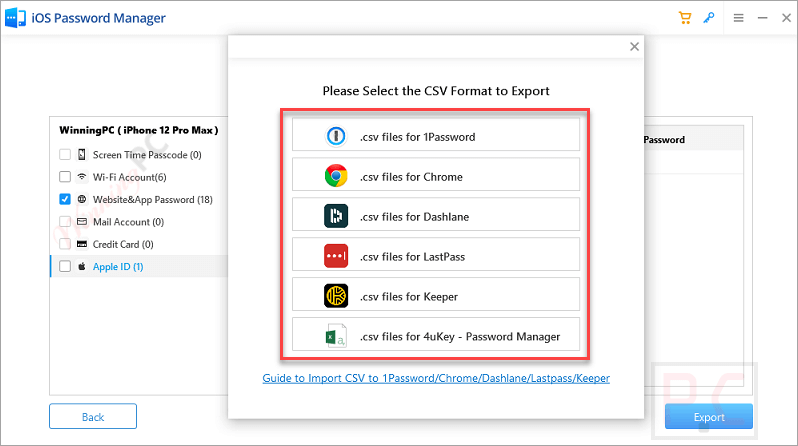Click WinningPC ( iPhone 12 Pro Max ) device name
798x446 pixels.
138,130
